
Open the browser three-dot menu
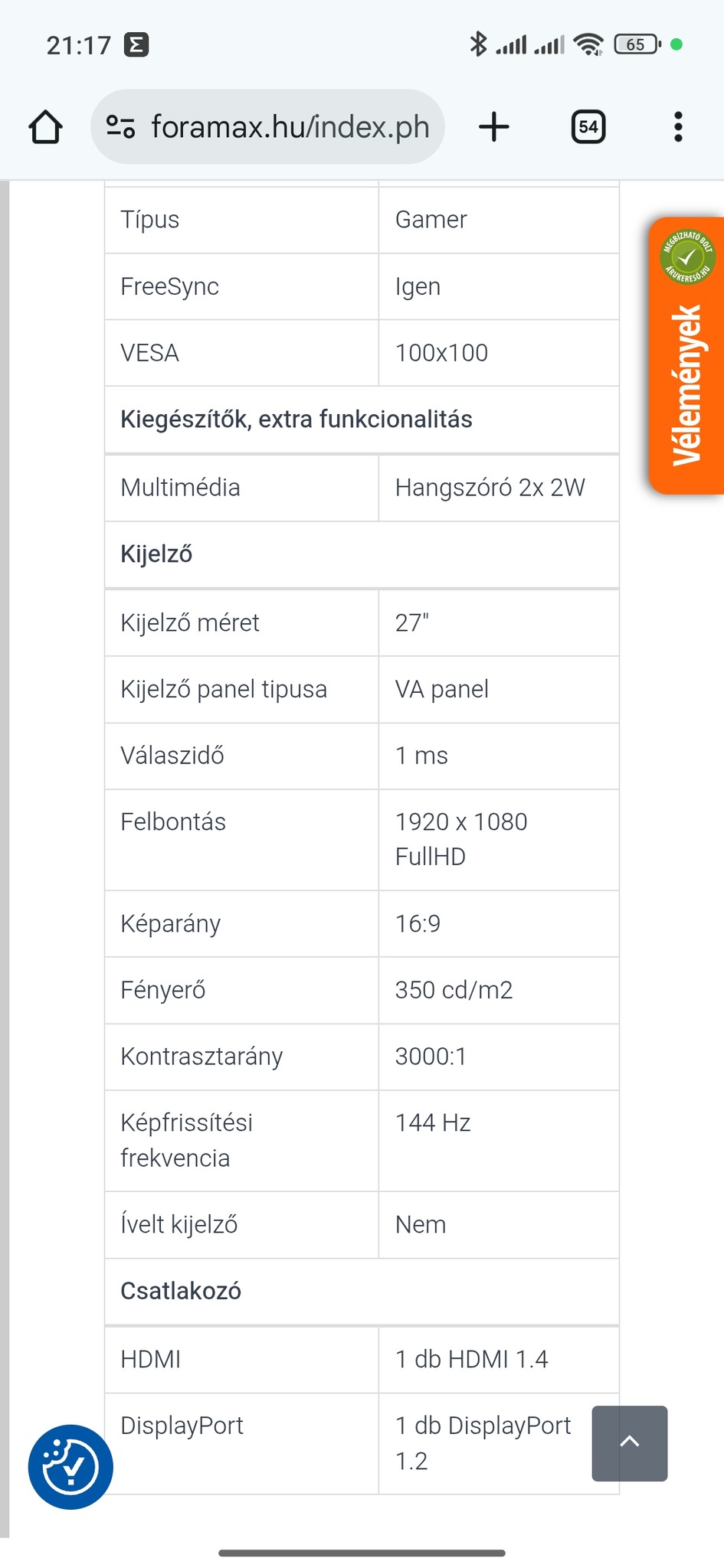pos(677,127)
